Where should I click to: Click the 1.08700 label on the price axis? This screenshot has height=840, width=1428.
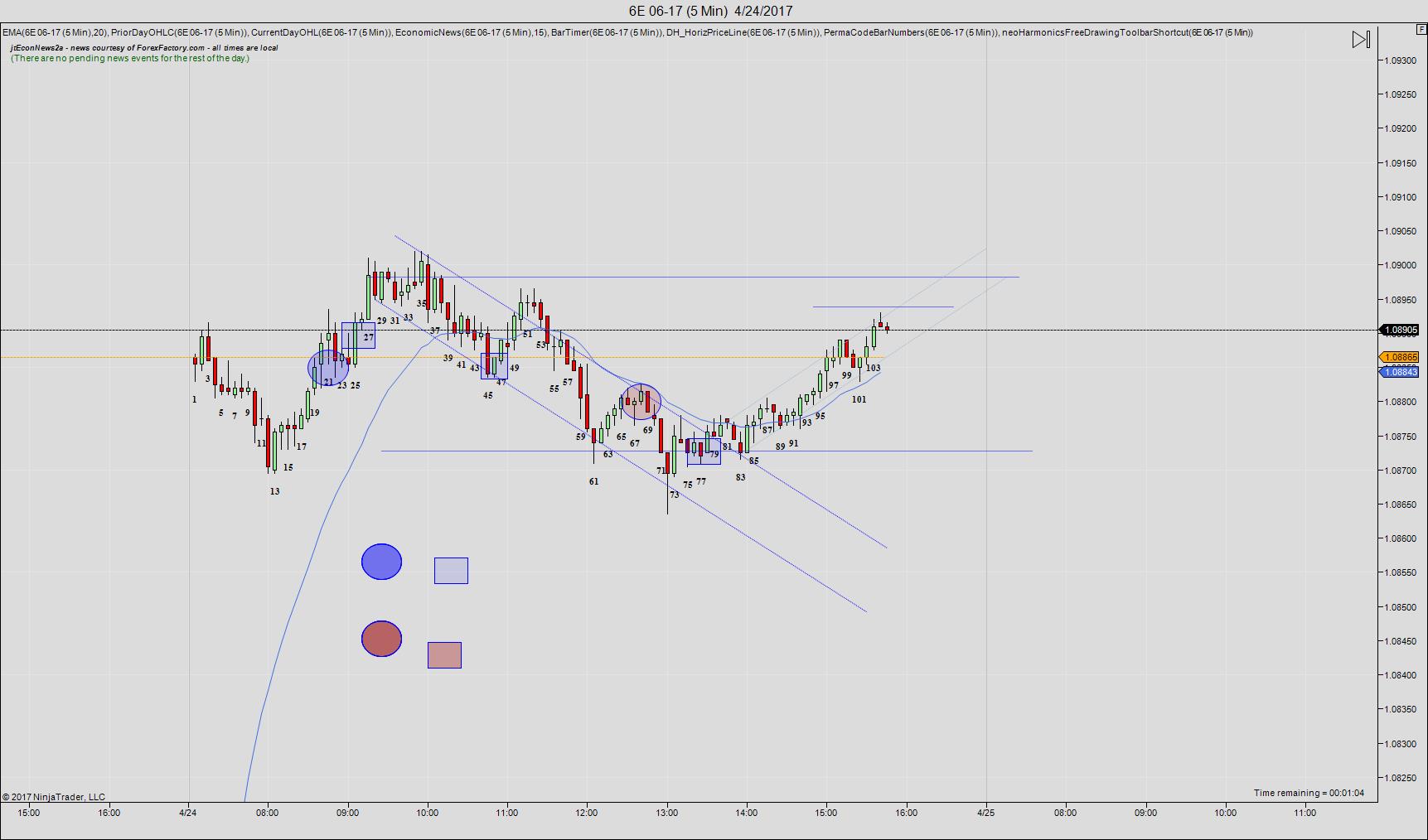click(x=1399, y=471)
